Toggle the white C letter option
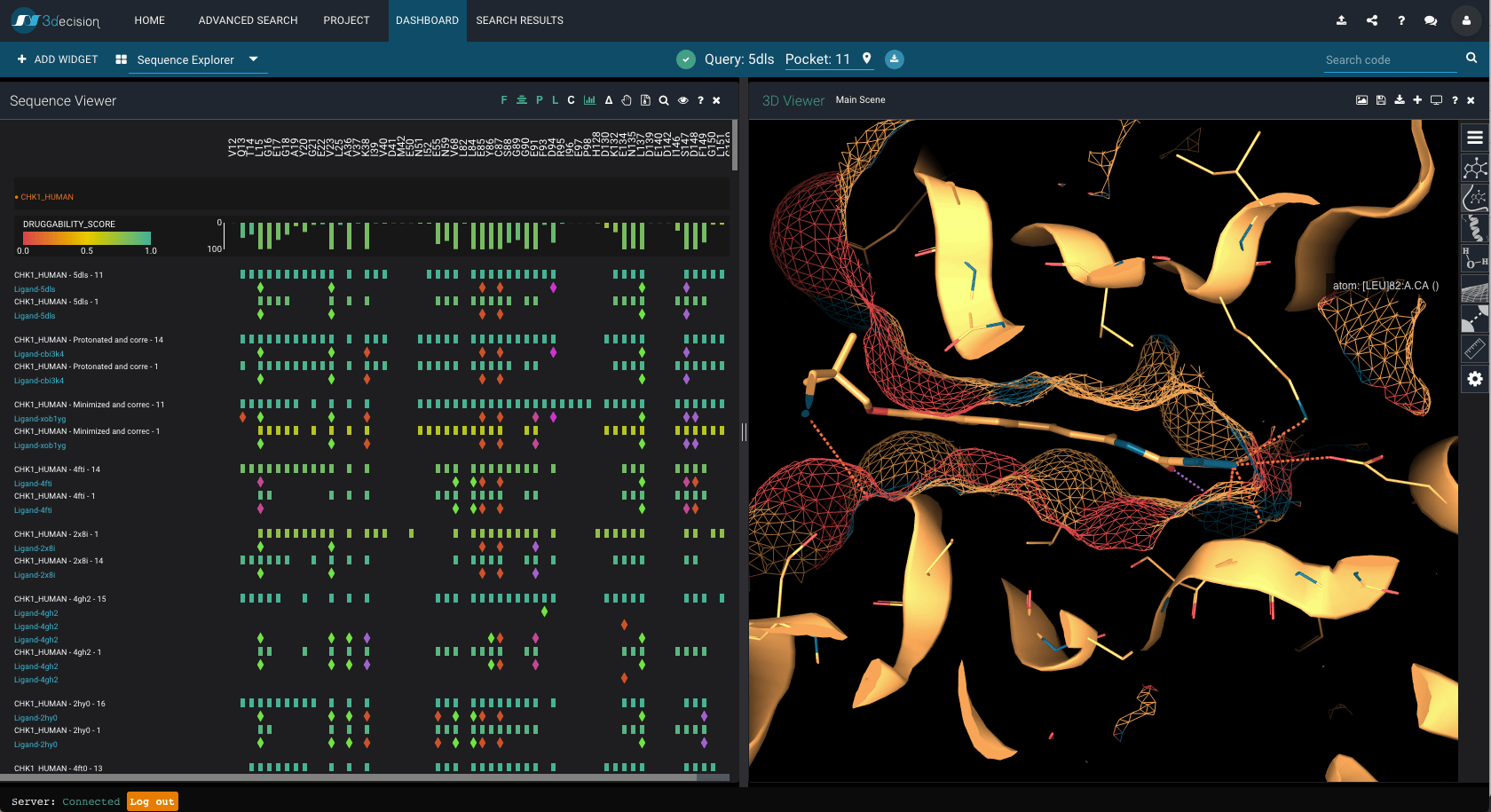The width and height of the screenshot is (1491, 812). tap(571, 100)
